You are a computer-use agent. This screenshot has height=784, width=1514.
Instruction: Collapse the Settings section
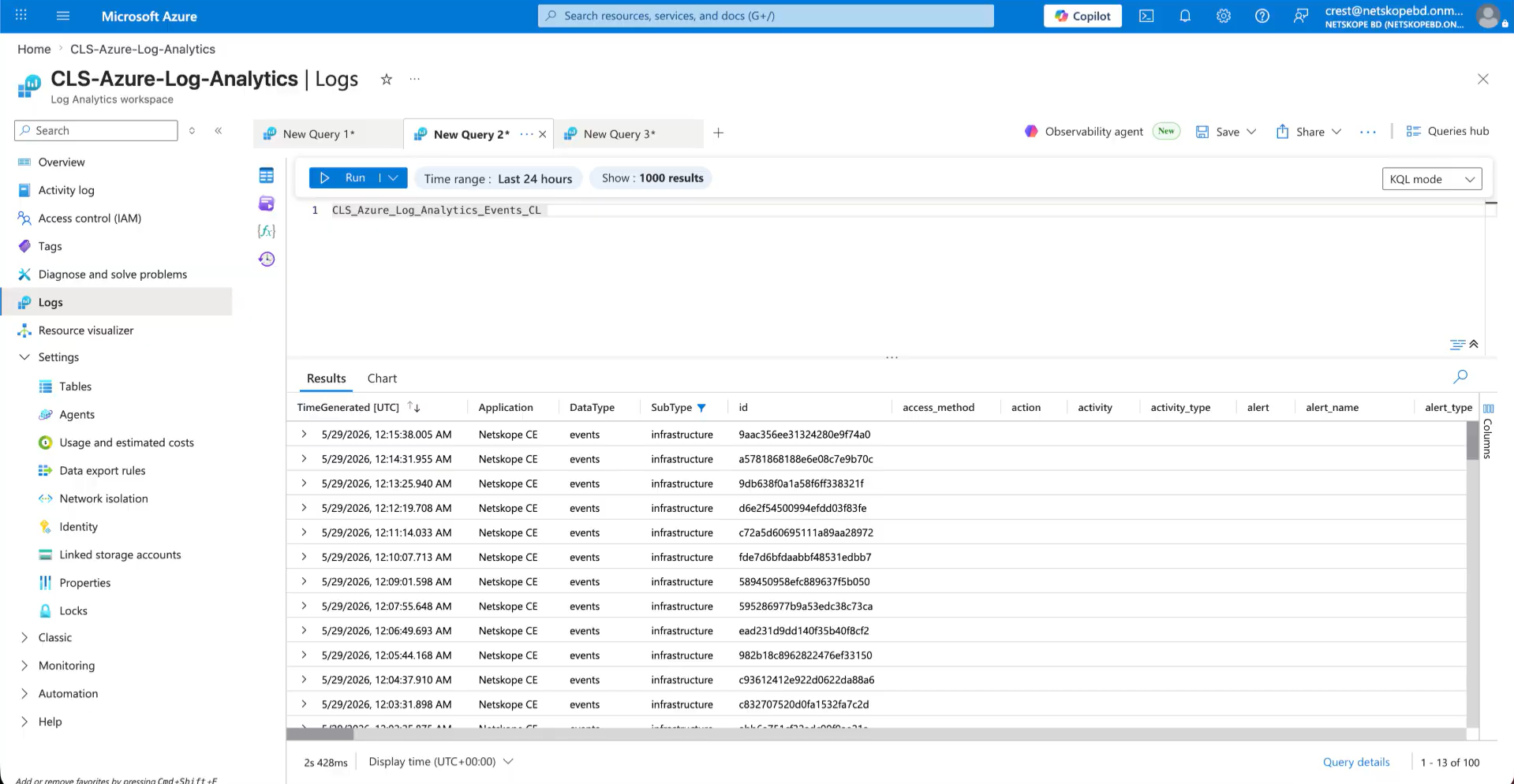[x=24, y=357]
